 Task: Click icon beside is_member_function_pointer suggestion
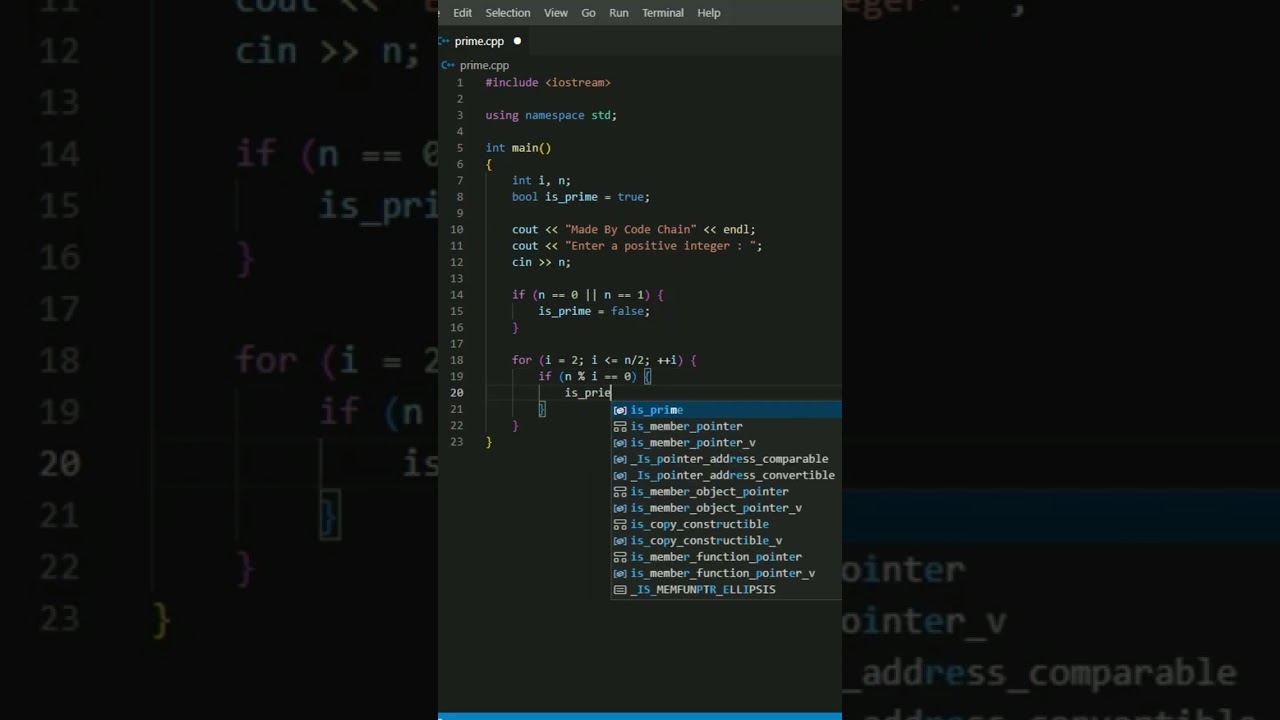(620, 557)
